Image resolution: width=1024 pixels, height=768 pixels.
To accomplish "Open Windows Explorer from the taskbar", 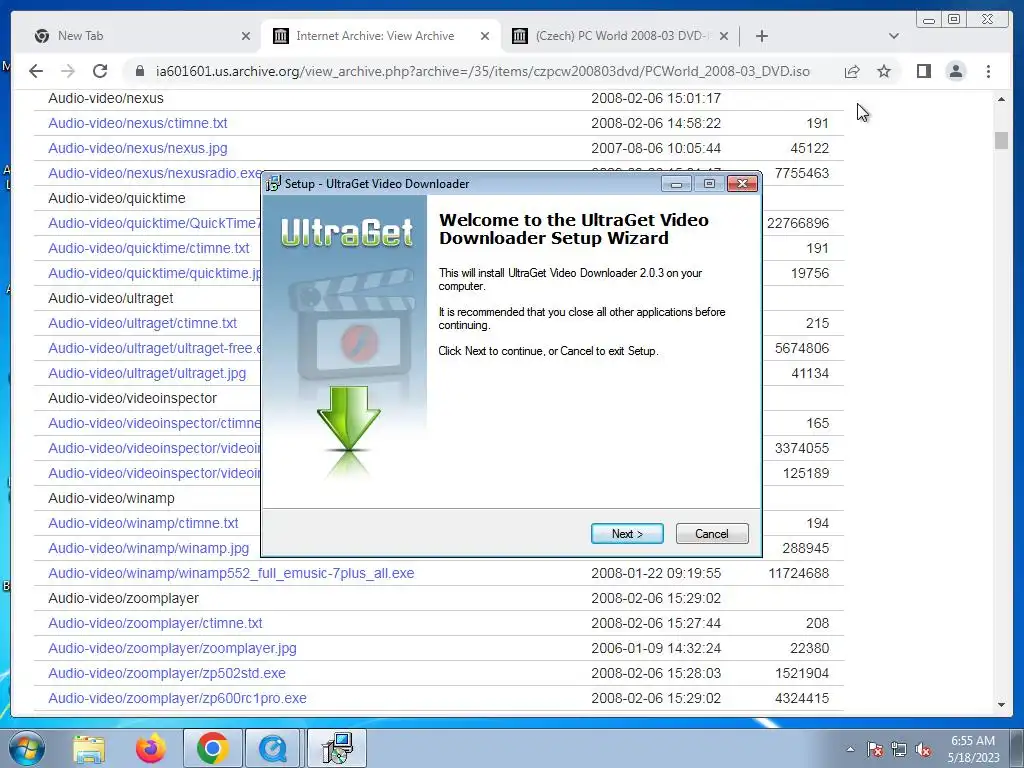I will coord(88,748).
